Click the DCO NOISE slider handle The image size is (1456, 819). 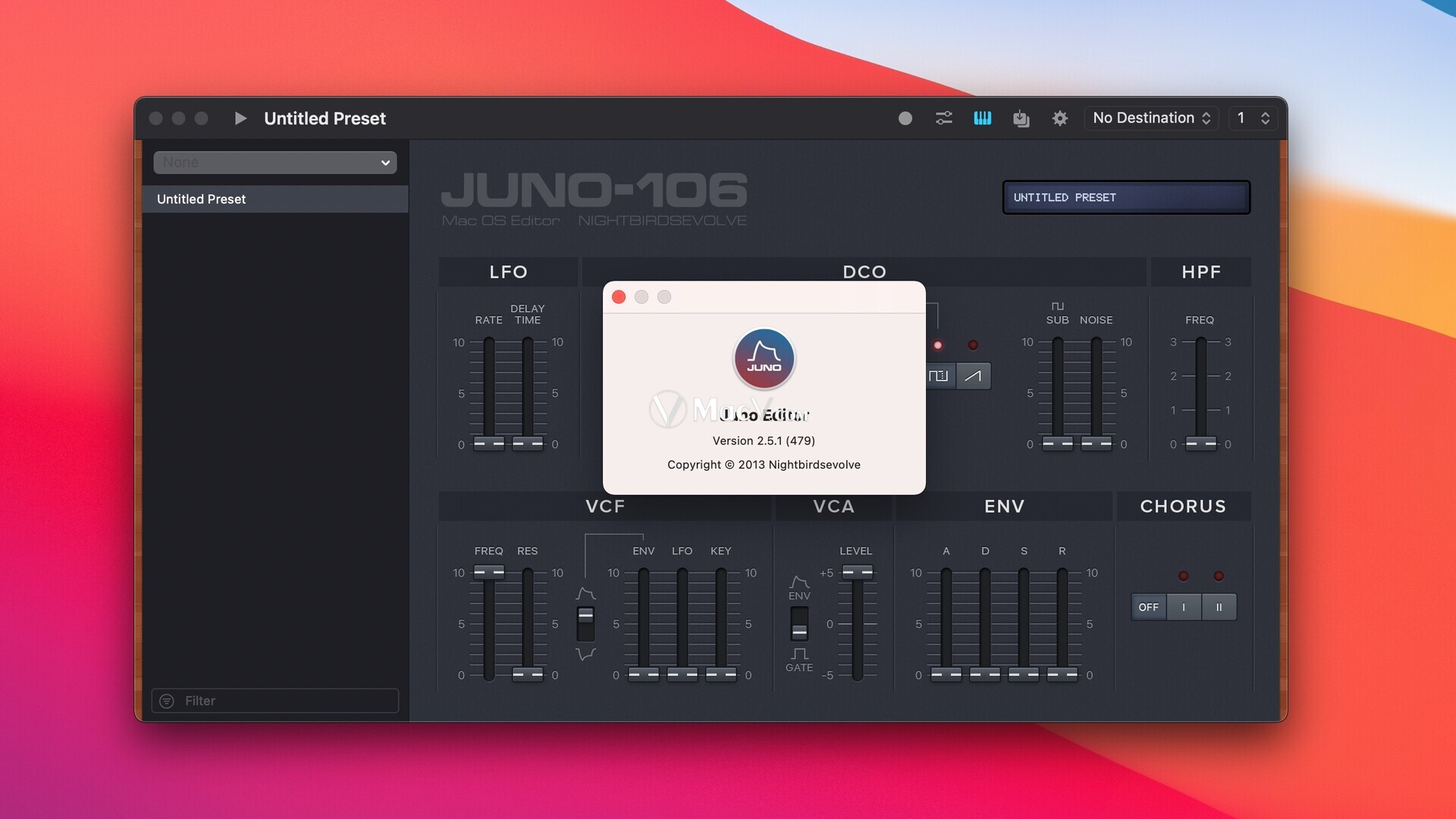(x=1096, y=443)
